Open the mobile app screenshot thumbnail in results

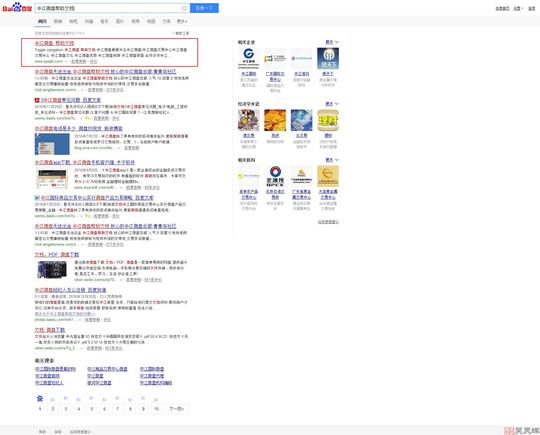coord(52,178)
